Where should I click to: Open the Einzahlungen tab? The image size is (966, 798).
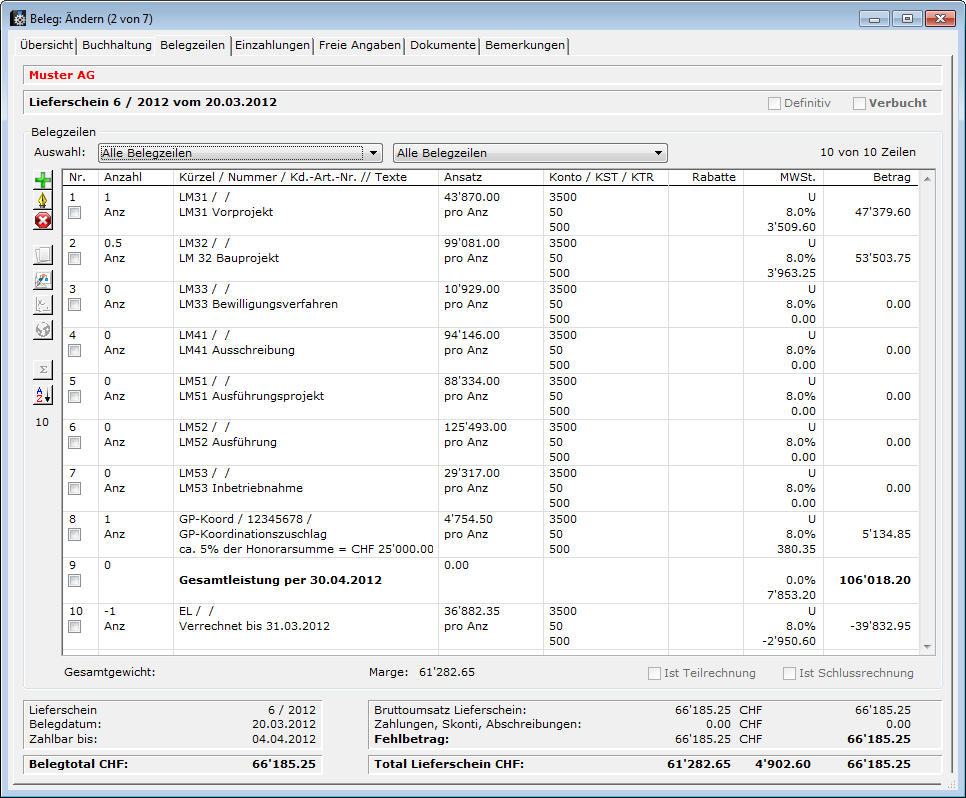[x=272, y=45]
